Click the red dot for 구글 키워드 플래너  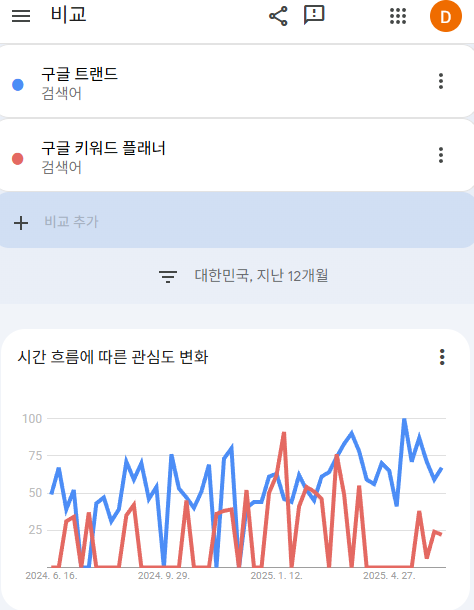(18, 159)
